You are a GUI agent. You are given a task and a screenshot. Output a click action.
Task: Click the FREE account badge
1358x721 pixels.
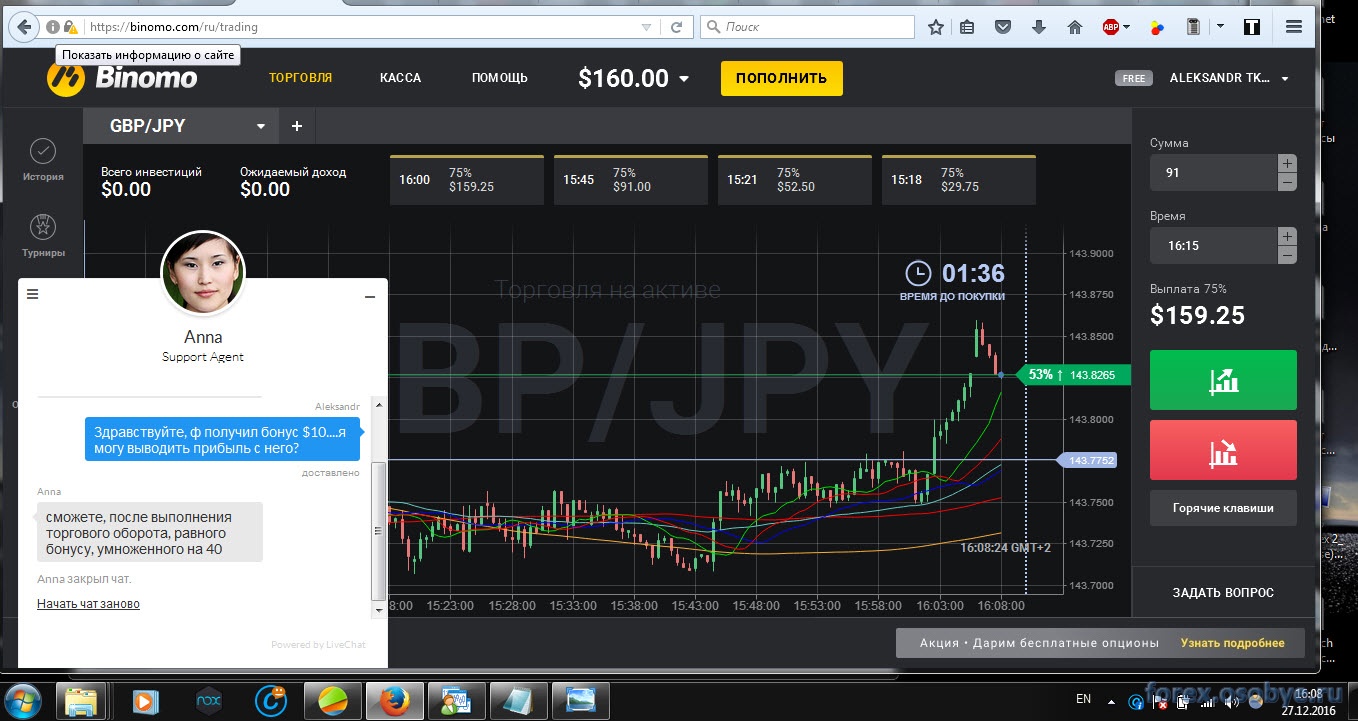point(1134,79)
